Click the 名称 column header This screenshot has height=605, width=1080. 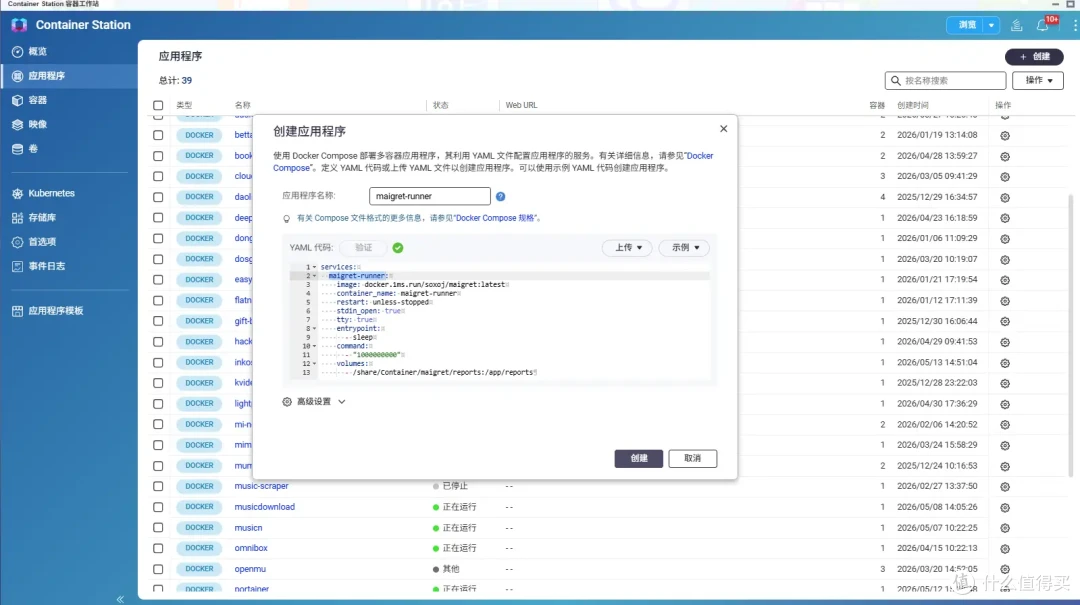(x=242, y=105)
